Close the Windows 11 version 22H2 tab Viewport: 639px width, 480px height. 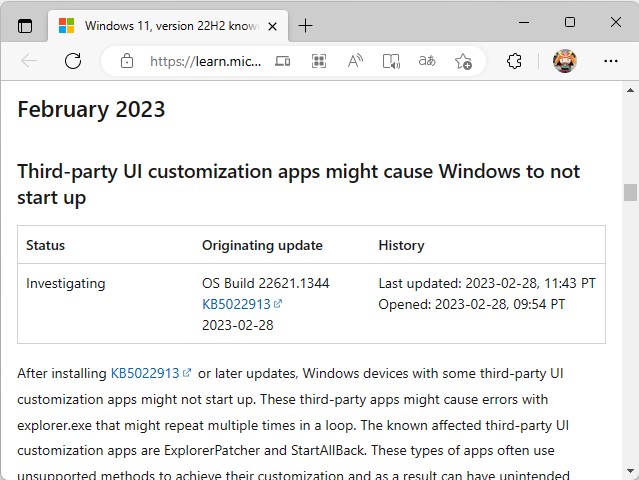(273, 26)
